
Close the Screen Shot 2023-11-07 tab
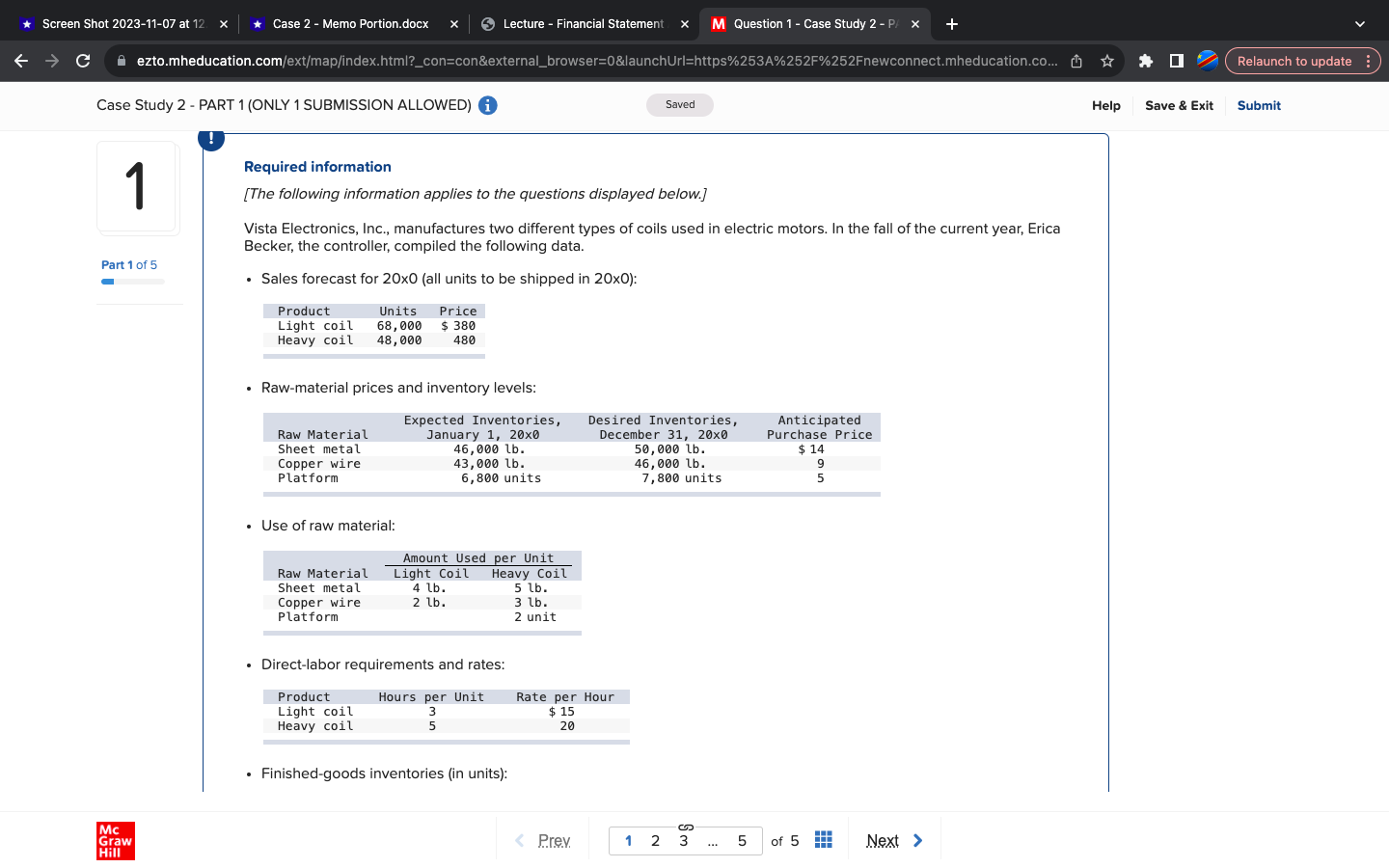tap(224, 24)
